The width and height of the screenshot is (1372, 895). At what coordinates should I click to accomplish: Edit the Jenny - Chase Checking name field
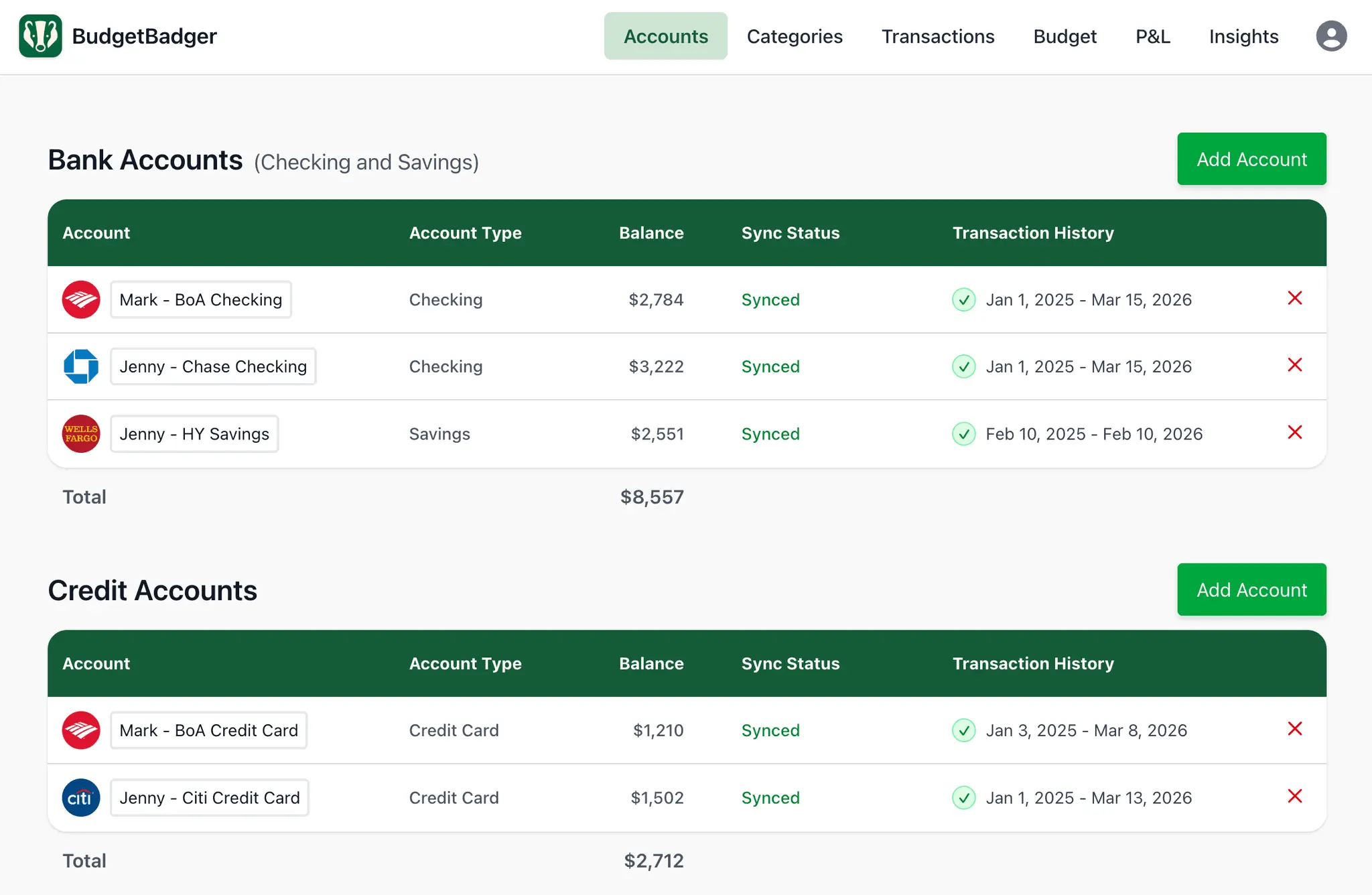pyautogui.click(x=213, y=366)
